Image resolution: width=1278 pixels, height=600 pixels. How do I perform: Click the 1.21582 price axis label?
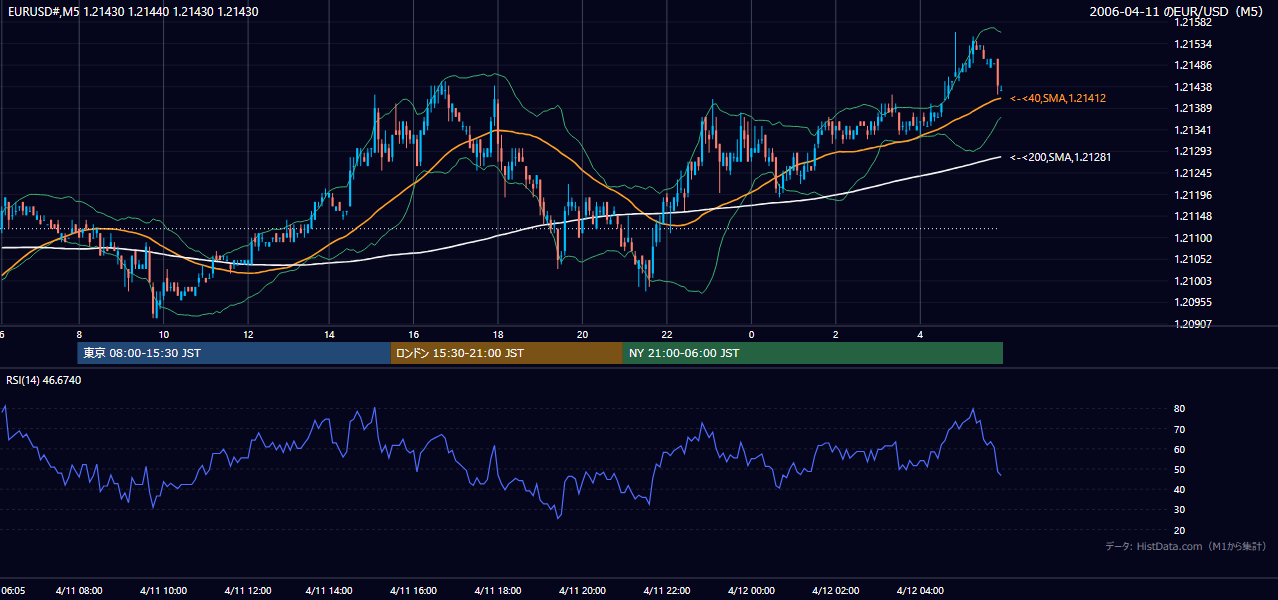click(1193, 22)
